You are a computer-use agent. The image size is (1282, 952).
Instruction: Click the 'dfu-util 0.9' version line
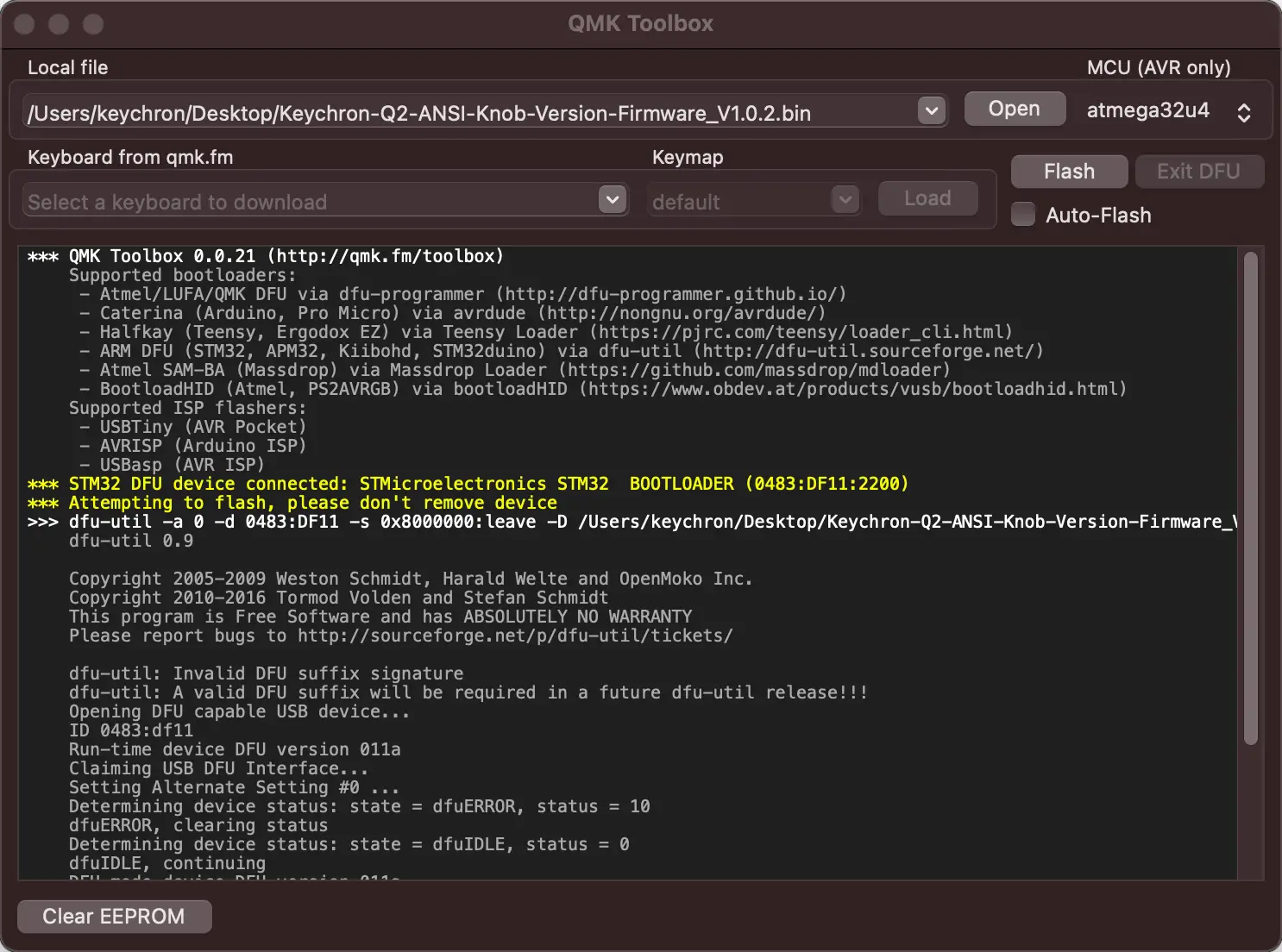tap(131, 541)
